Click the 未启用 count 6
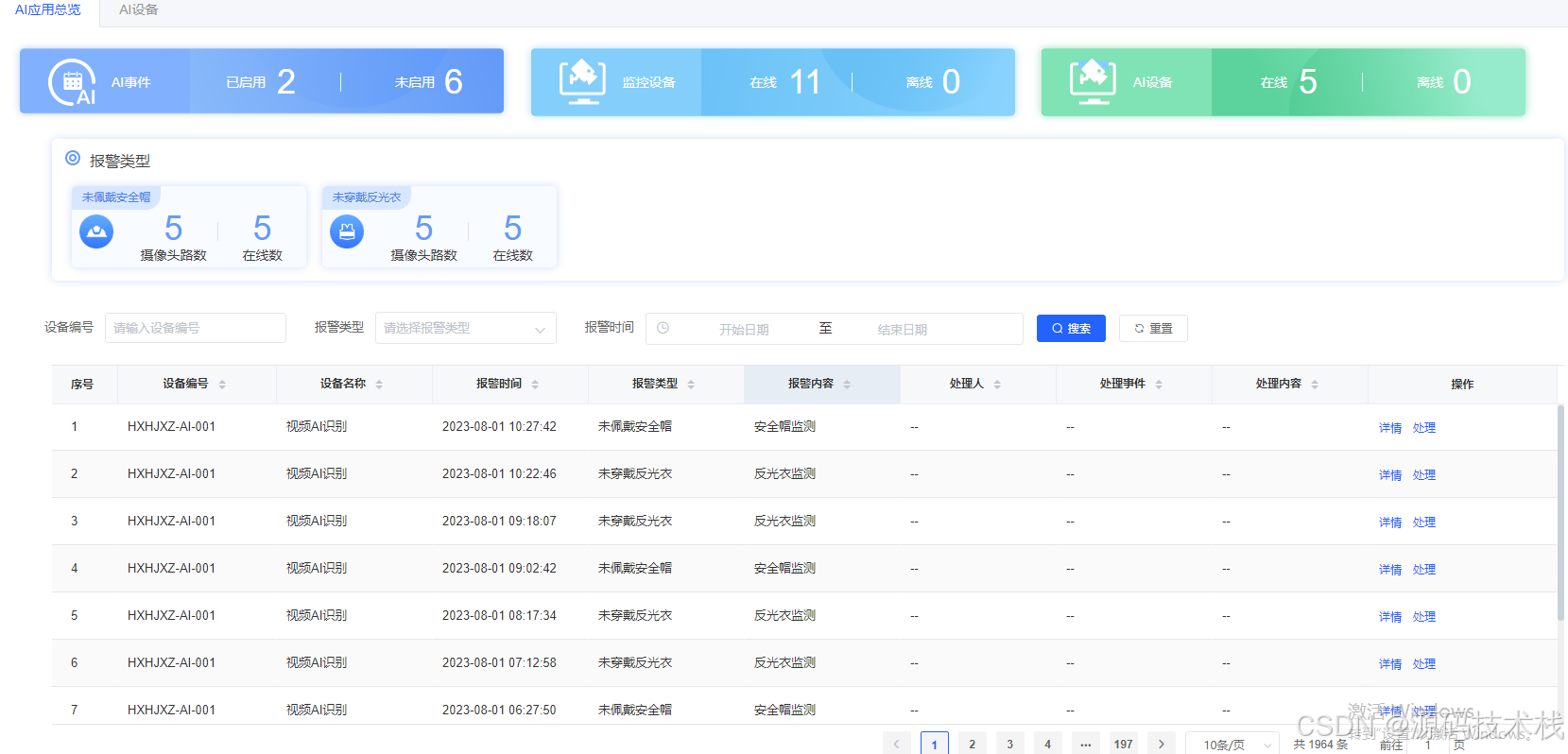Viewport: 1568px width, 754px height. coord(454,82)
